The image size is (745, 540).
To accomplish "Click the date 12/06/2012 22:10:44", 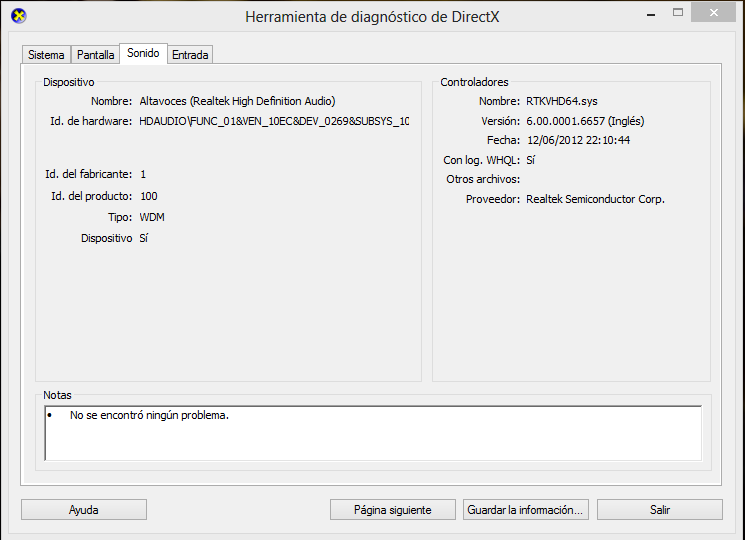I will pos(579,140).
